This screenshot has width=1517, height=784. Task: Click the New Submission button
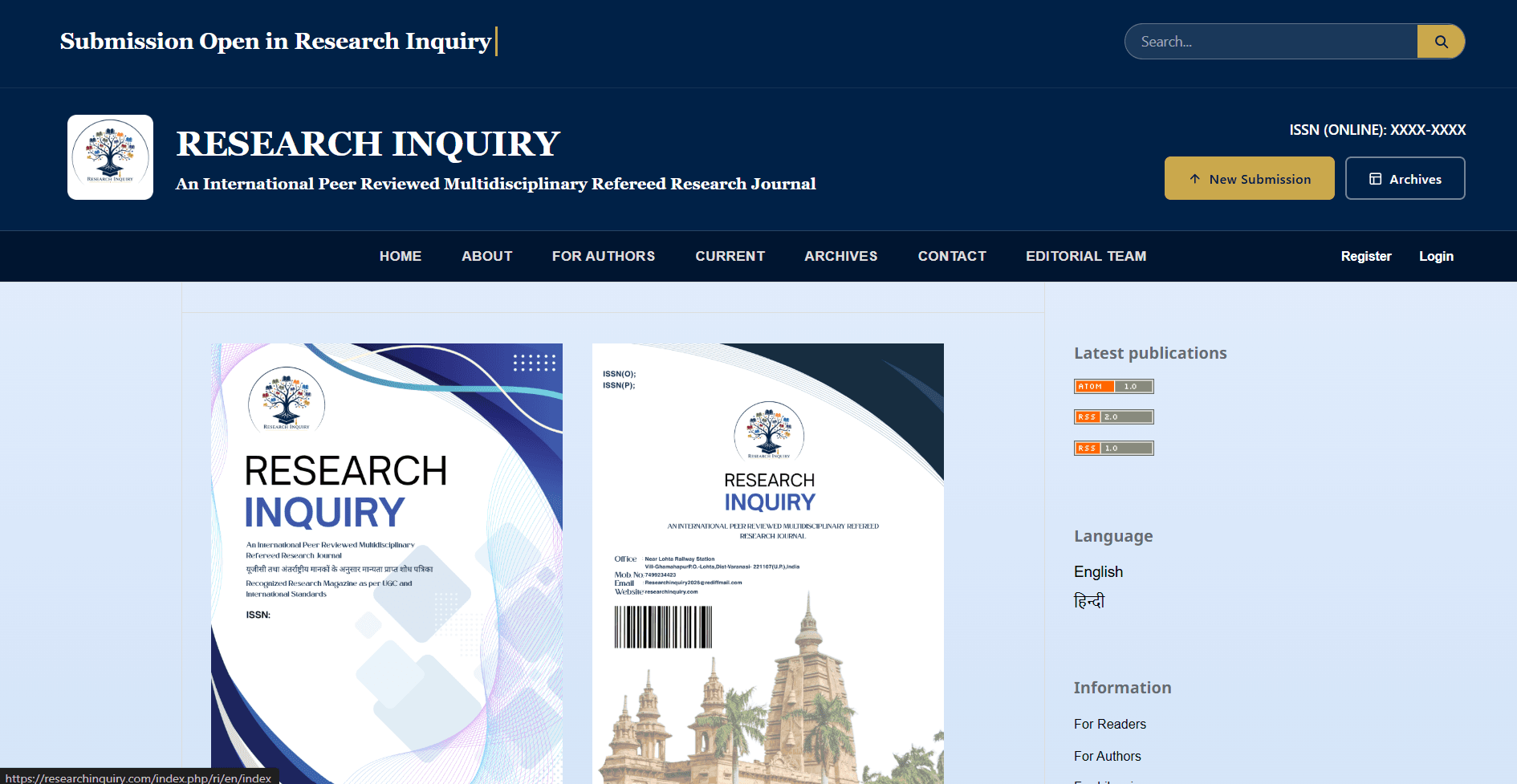(1249, 178)
